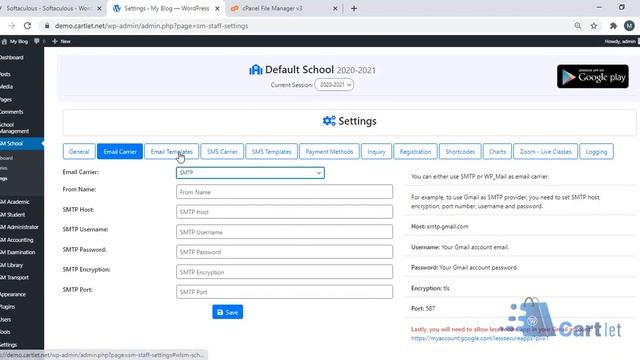Open the Payment Methods tab
The height and width of the screenshot is (360, 640).
(x=329, y=151)
